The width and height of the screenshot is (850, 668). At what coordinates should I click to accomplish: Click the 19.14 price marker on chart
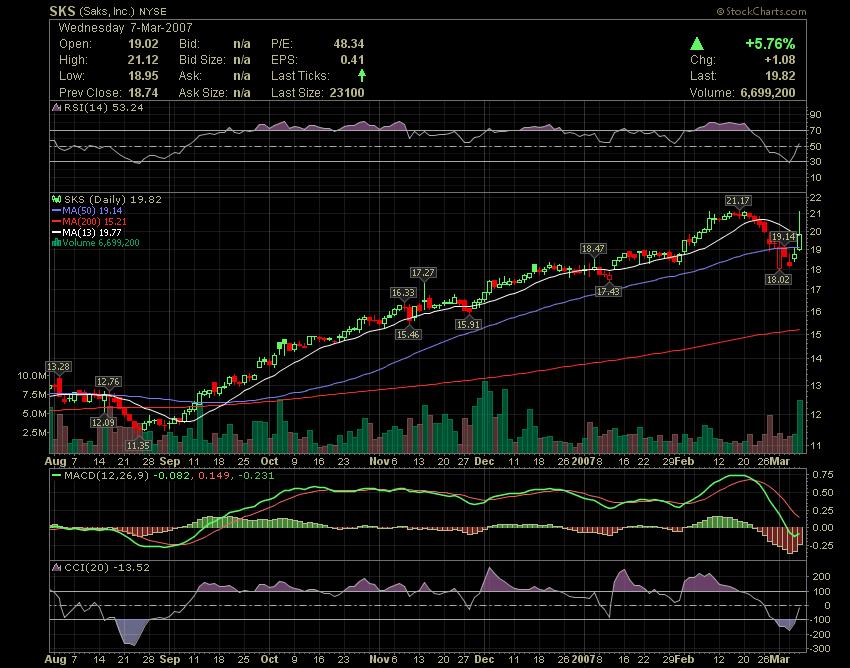pyautogui.click(x=784, y=237)
